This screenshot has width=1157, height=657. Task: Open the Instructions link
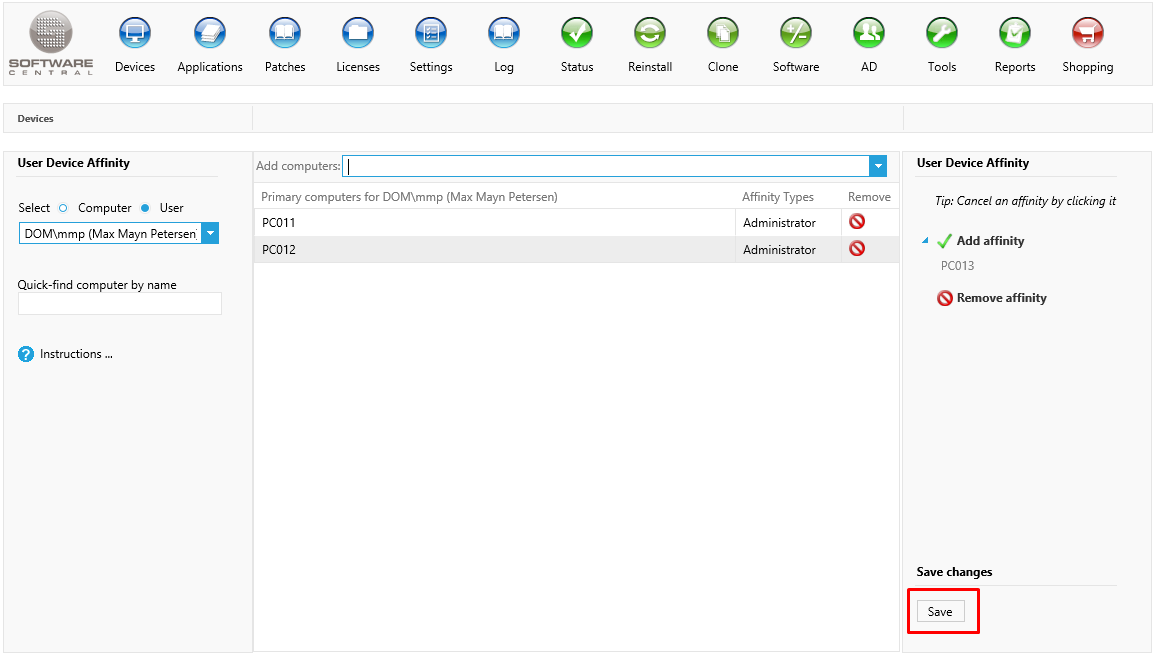[76, 354]
